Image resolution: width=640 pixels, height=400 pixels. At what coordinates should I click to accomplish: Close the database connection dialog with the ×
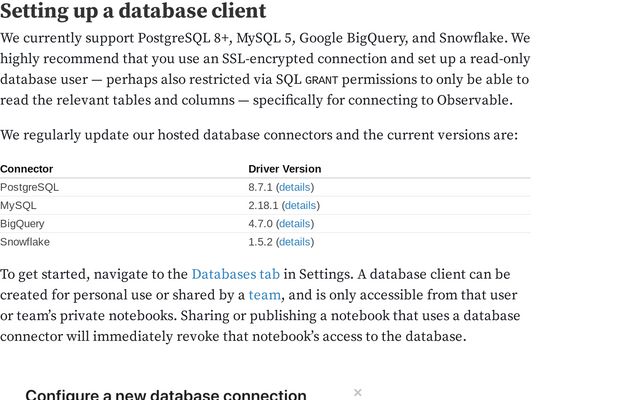358,393
